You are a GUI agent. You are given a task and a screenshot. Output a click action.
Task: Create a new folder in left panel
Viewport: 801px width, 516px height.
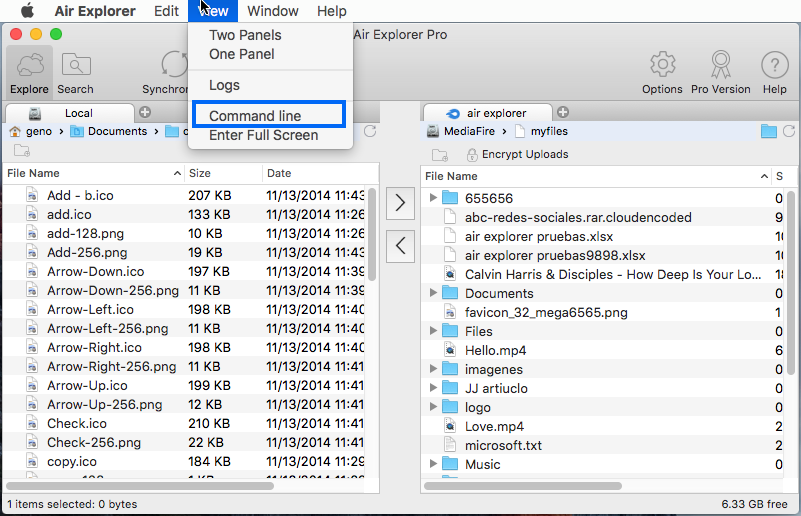point(21,151)
